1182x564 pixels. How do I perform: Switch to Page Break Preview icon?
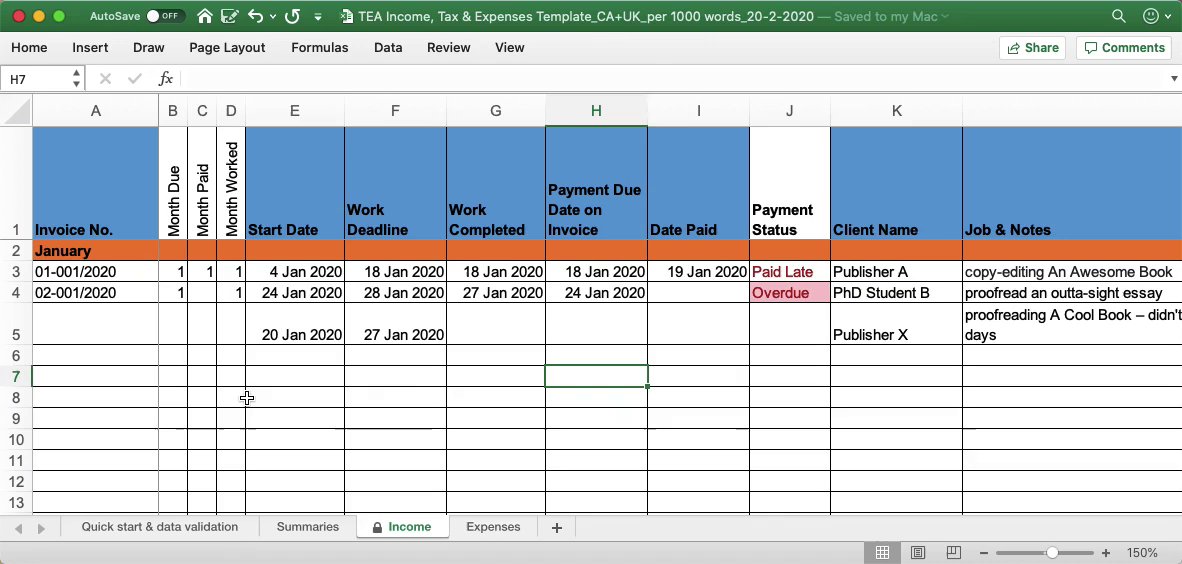953,553
